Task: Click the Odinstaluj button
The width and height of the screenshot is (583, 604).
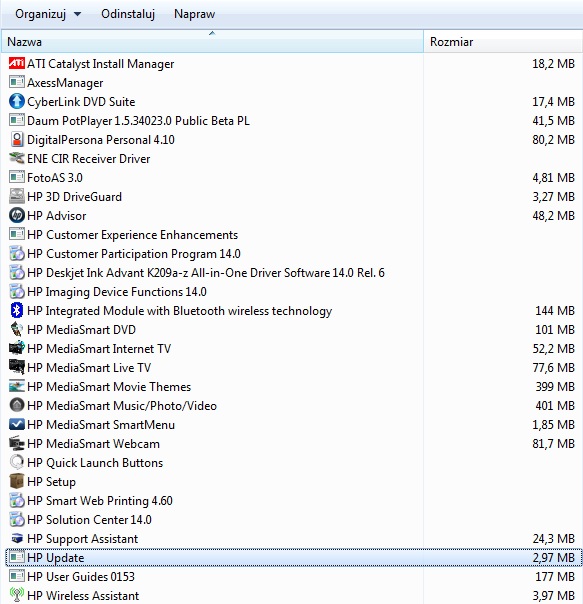Action: (128, 14)
